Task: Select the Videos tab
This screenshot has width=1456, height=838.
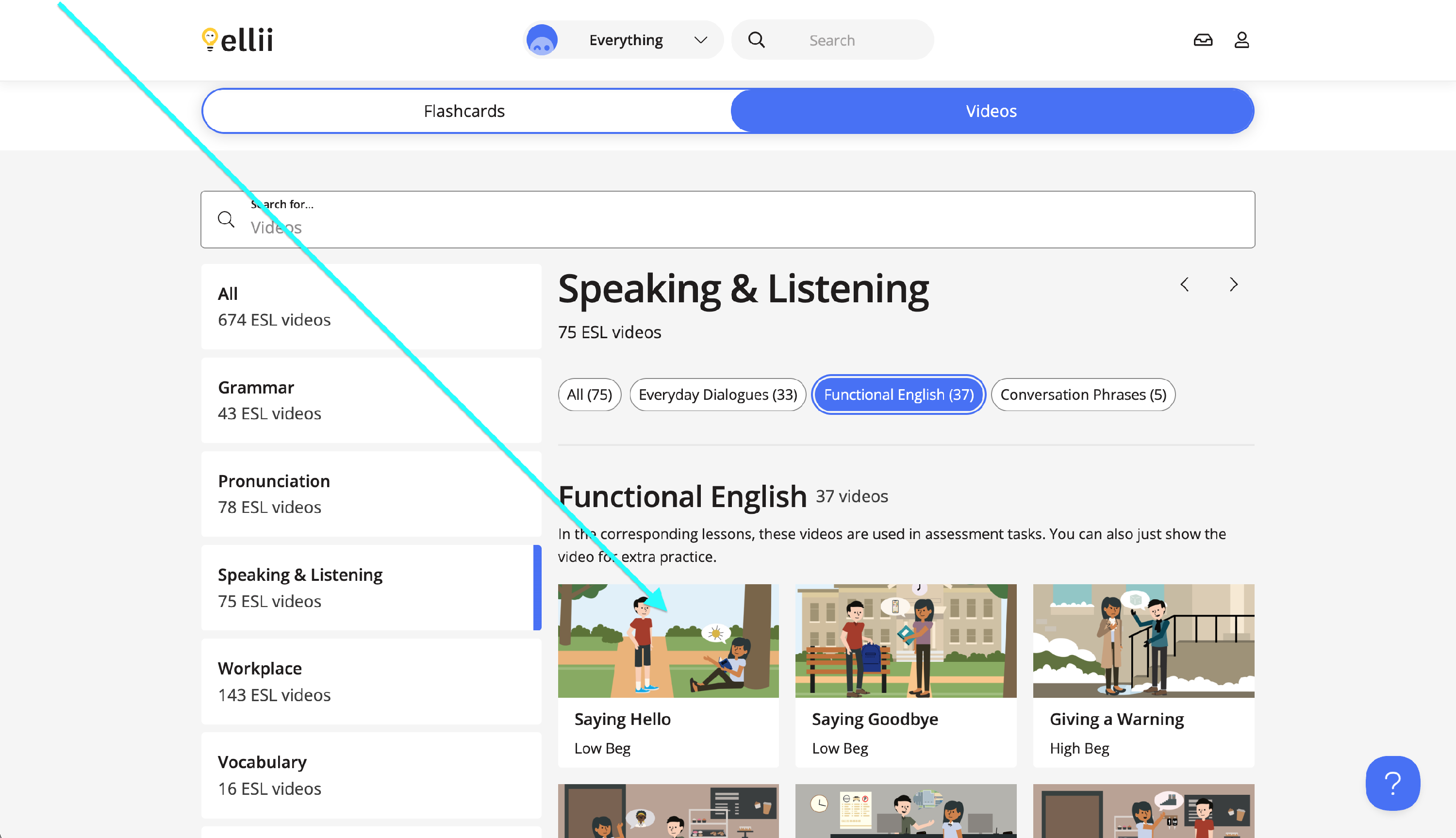Action: pos(991,111)
